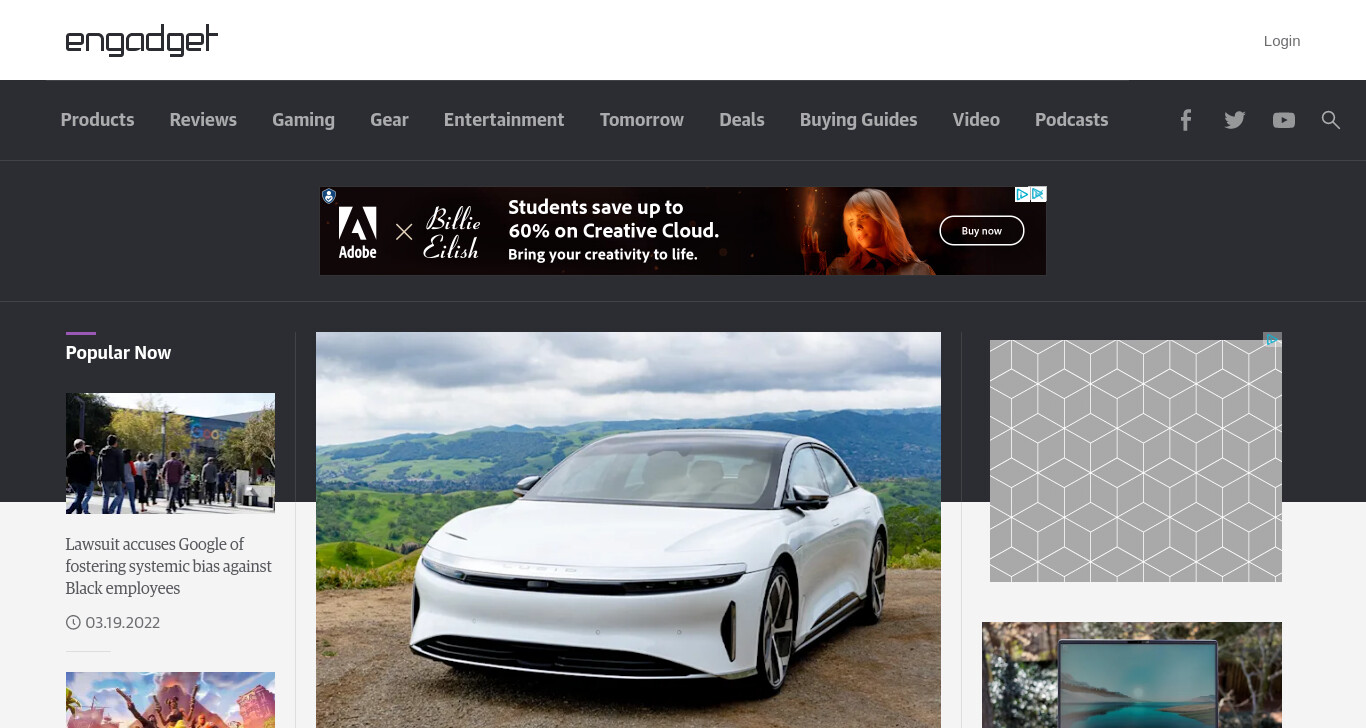Screen dimensions: 1366x728
Task: Open the Gaming section
Action: tap(303, 120)
